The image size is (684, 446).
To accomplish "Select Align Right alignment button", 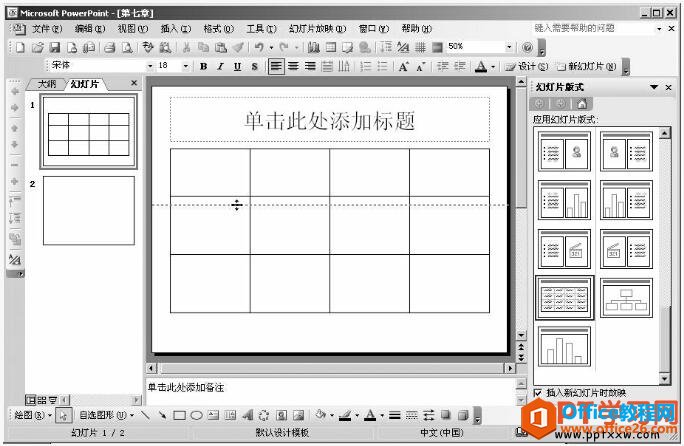I will point(310,66).
